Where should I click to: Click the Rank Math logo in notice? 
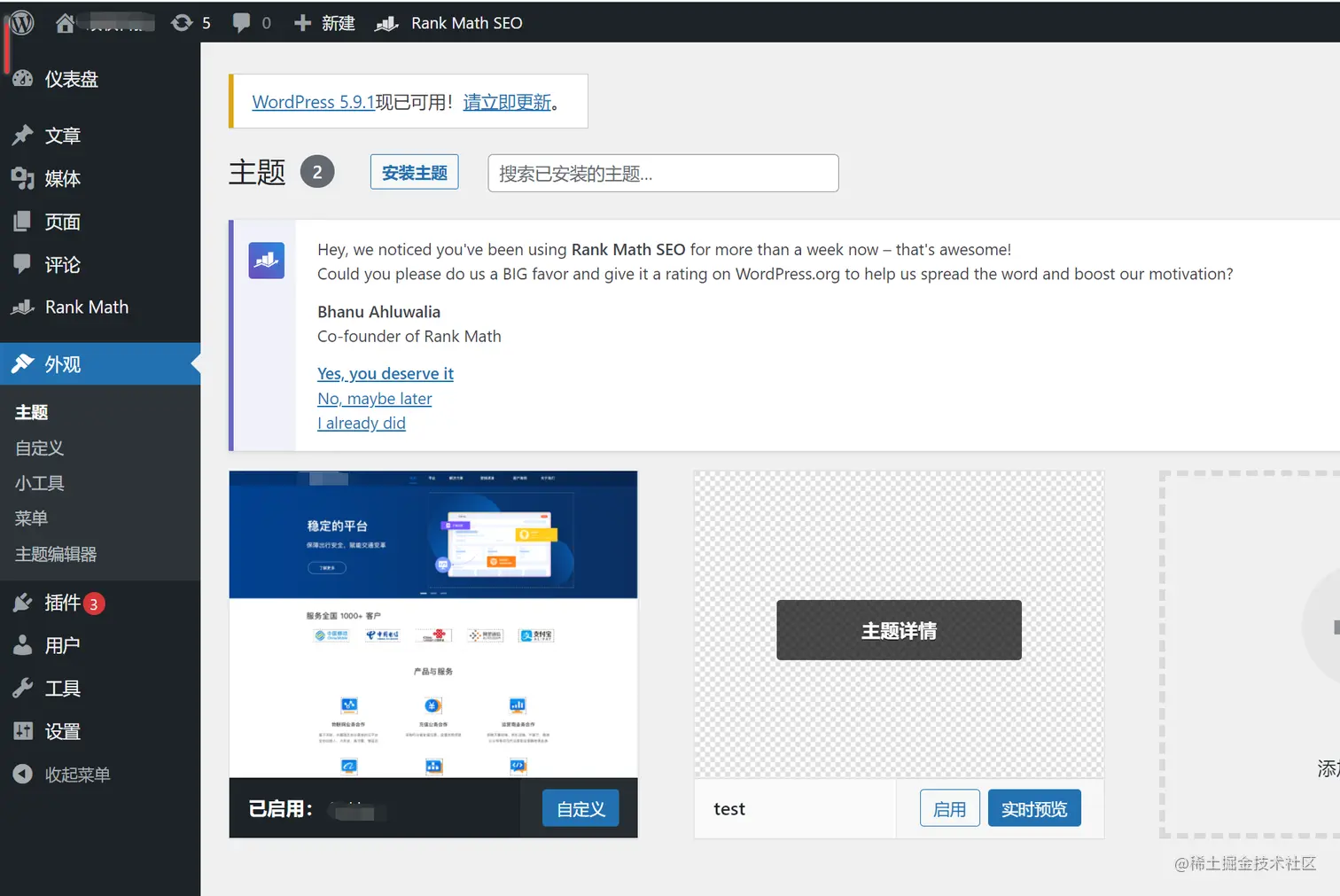pyautogui.click(x=266, y=261)
